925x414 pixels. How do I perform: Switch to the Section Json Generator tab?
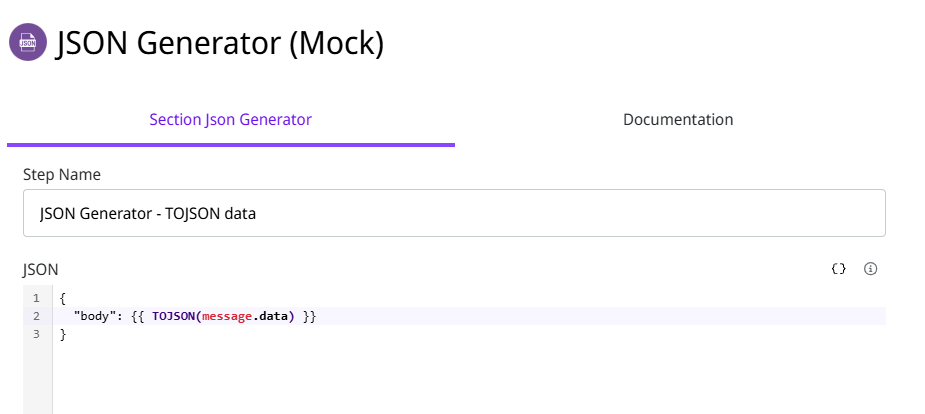click(230, 120)
